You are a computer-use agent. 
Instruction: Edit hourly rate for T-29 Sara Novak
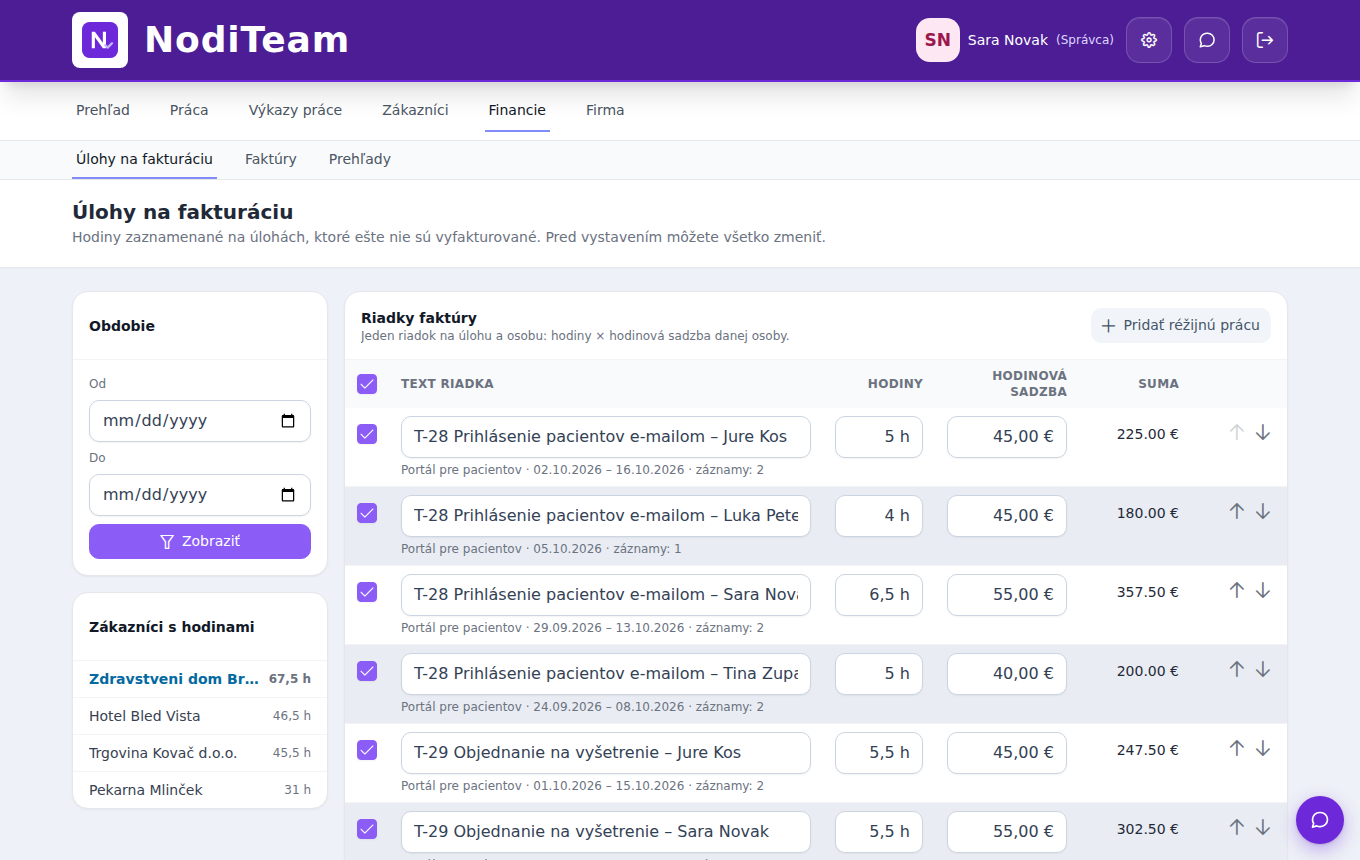point(1007,832)
